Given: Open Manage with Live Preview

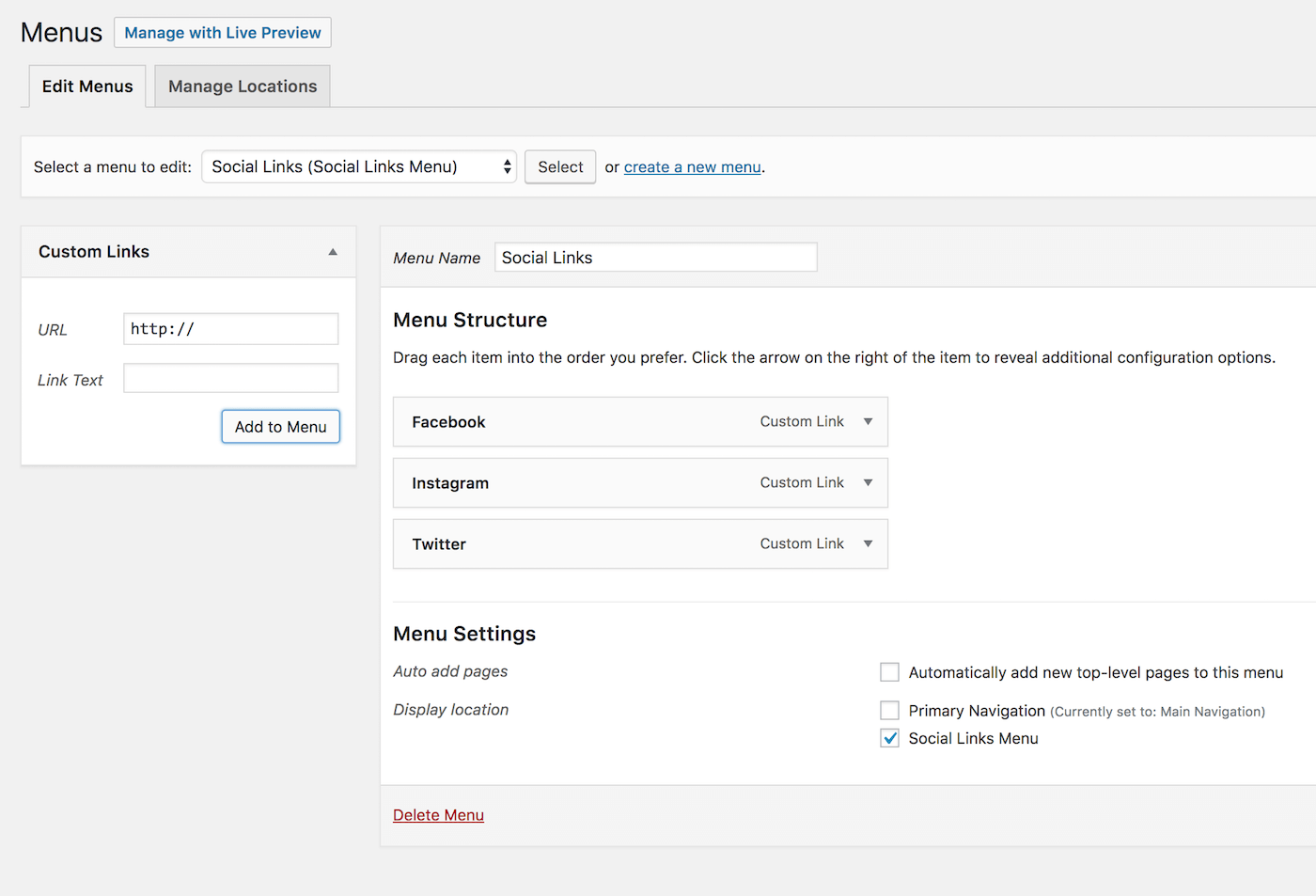Looking at the screenshot, I should (x=223, y=33).
